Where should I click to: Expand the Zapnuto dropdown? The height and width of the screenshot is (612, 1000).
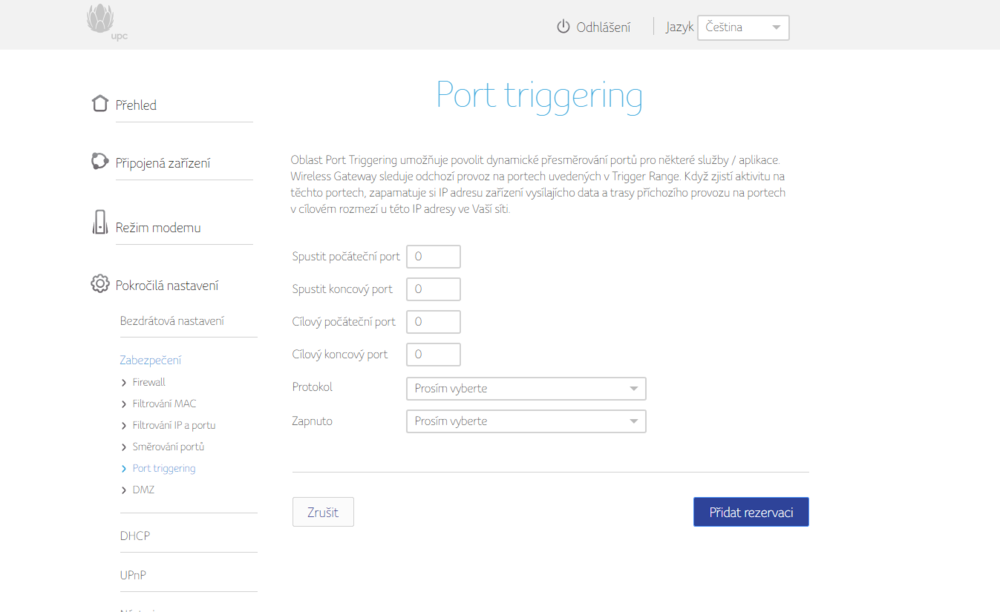(x=526, y=422)
